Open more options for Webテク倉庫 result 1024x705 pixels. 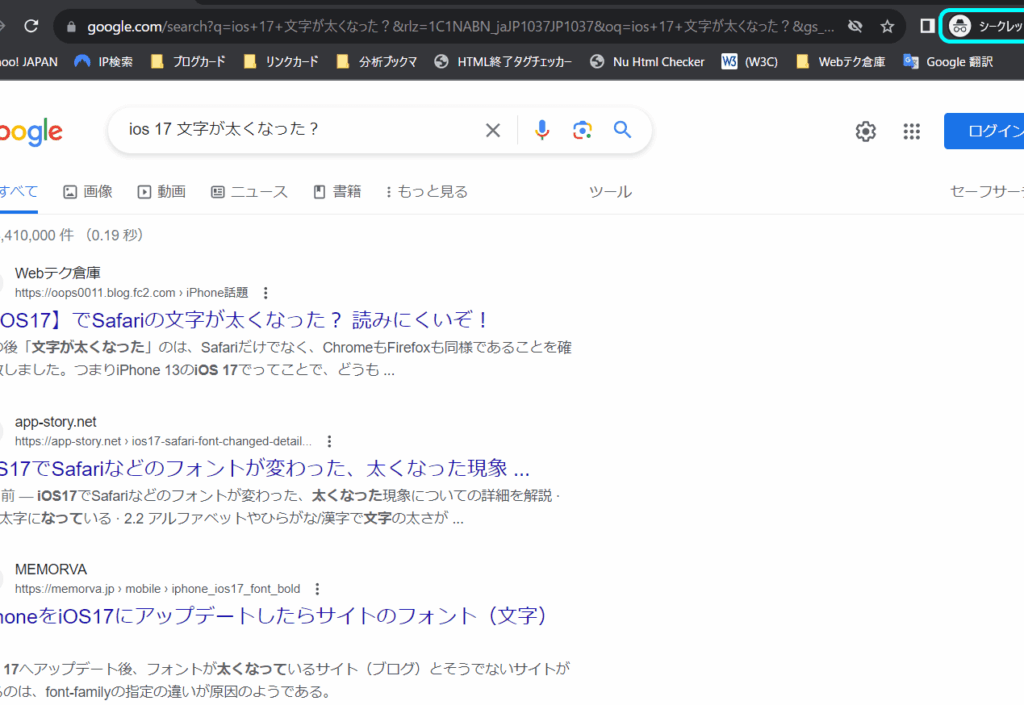pyautogui.click(x=266, y=293)
